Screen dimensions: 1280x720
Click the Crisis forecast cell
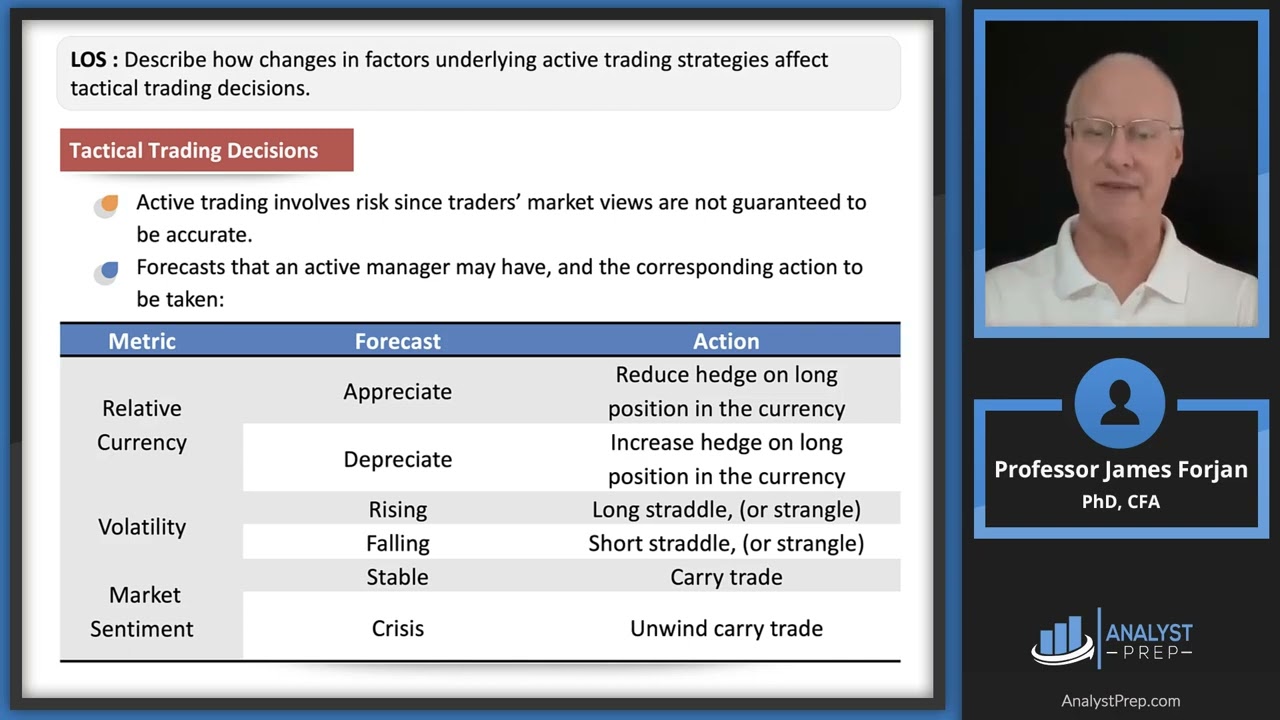397,628
